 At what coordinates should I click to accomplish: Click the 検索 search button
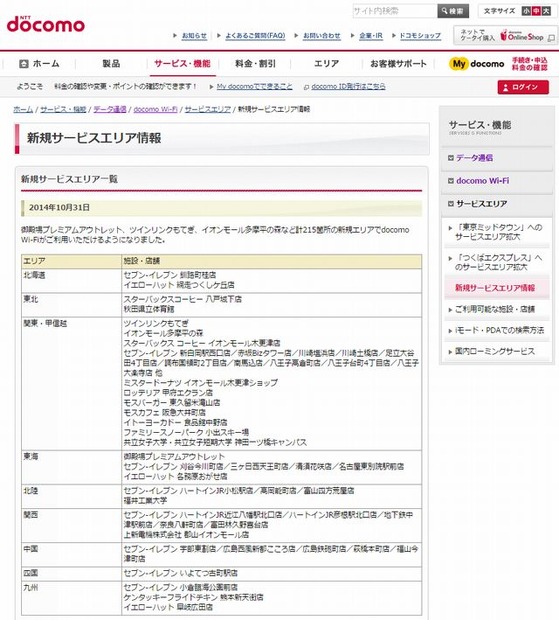(453, 11)
